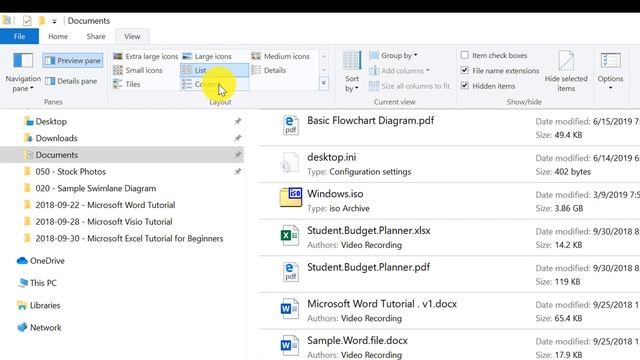
Task: Expand the layout gallery dropdown
Action: [x=324, y=84]
